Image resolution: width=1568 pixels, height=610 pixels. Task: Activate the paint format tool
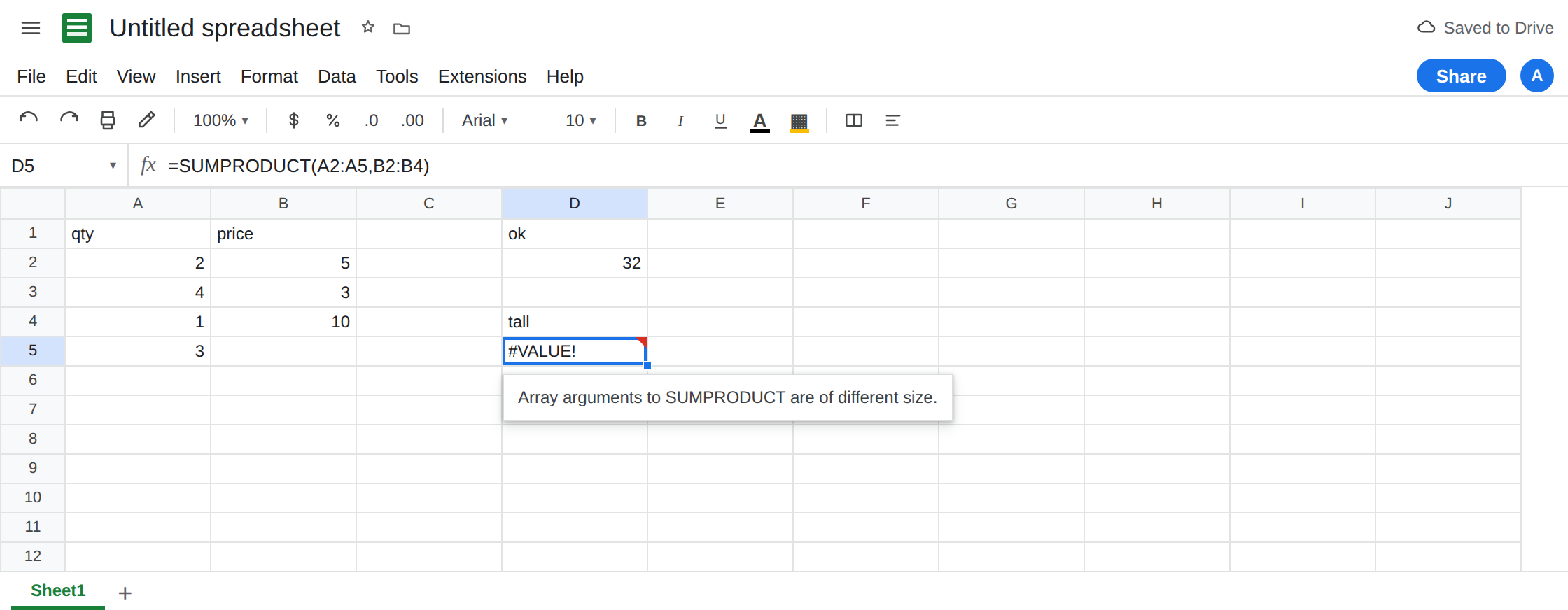click(146, 120)
